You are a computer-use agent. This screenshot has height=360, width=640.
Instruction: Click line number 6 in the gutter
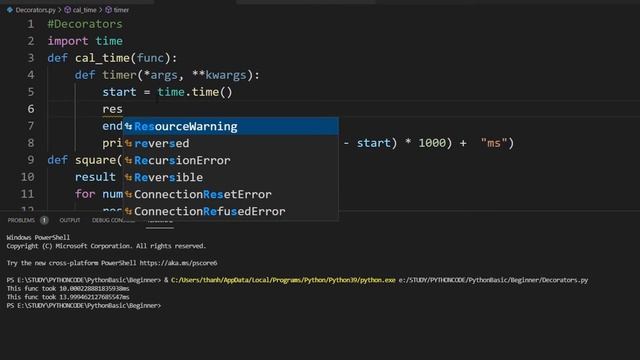[x=31, y=109]
